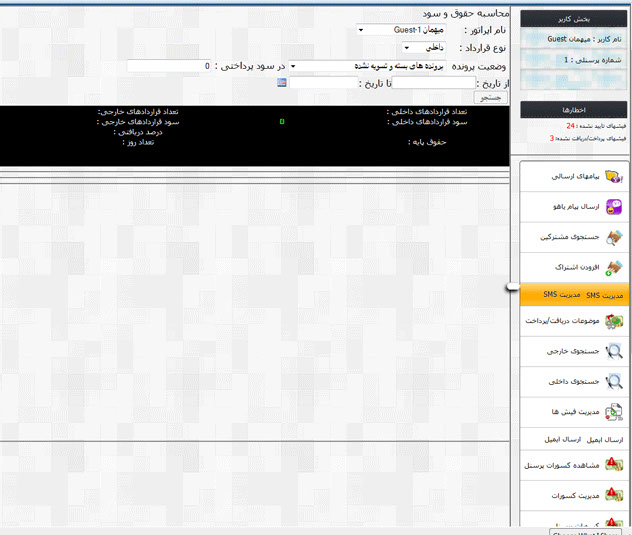Click the حقوق پایه label
632x535 pixels.
click(x=427, y=142)
